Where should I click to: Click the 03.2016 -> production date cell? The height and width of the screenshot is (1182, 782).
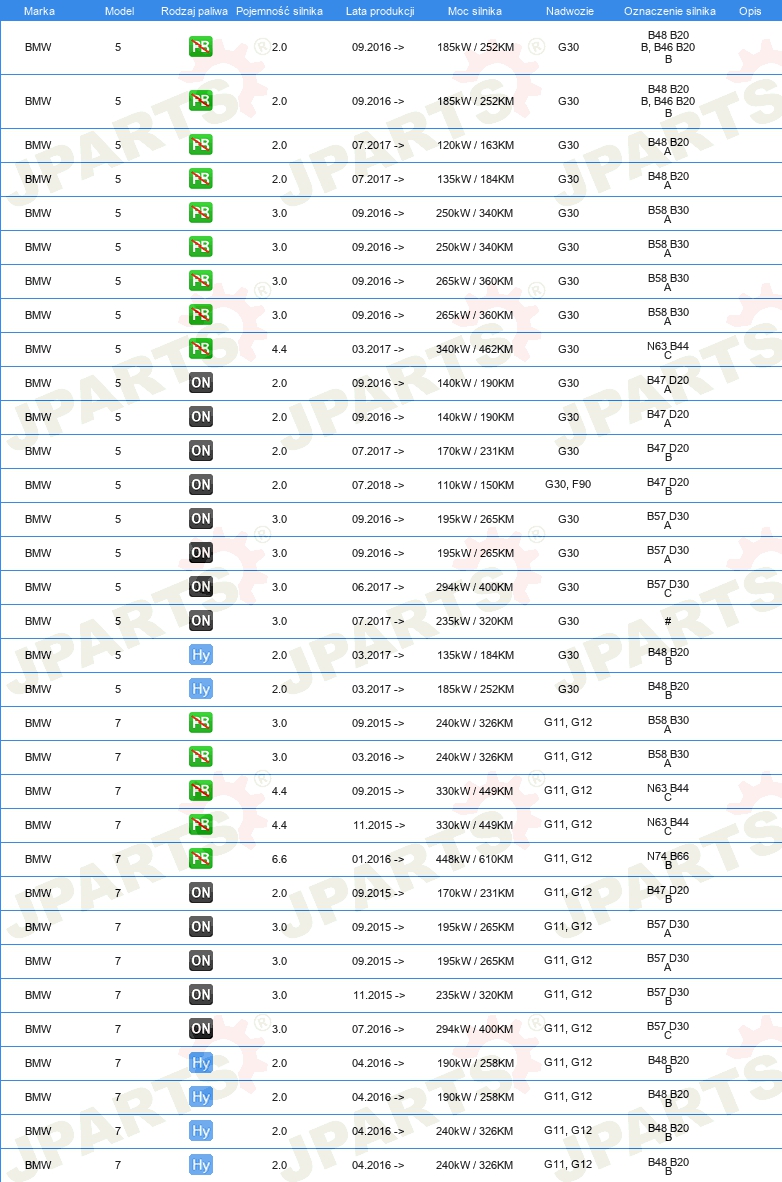point(378,757)
